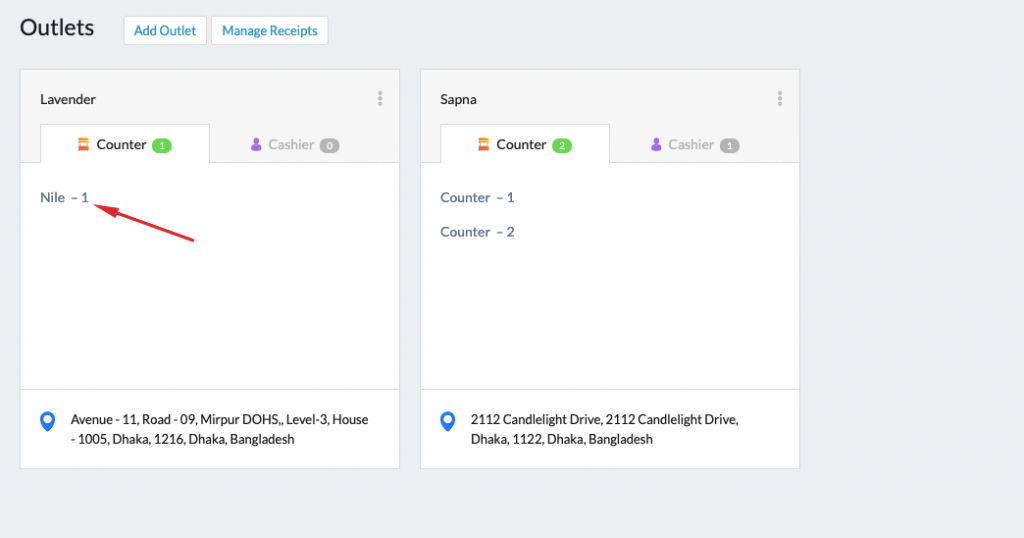Click the Lavender outlet name
1024x538 pixels.
coord(68,99)
